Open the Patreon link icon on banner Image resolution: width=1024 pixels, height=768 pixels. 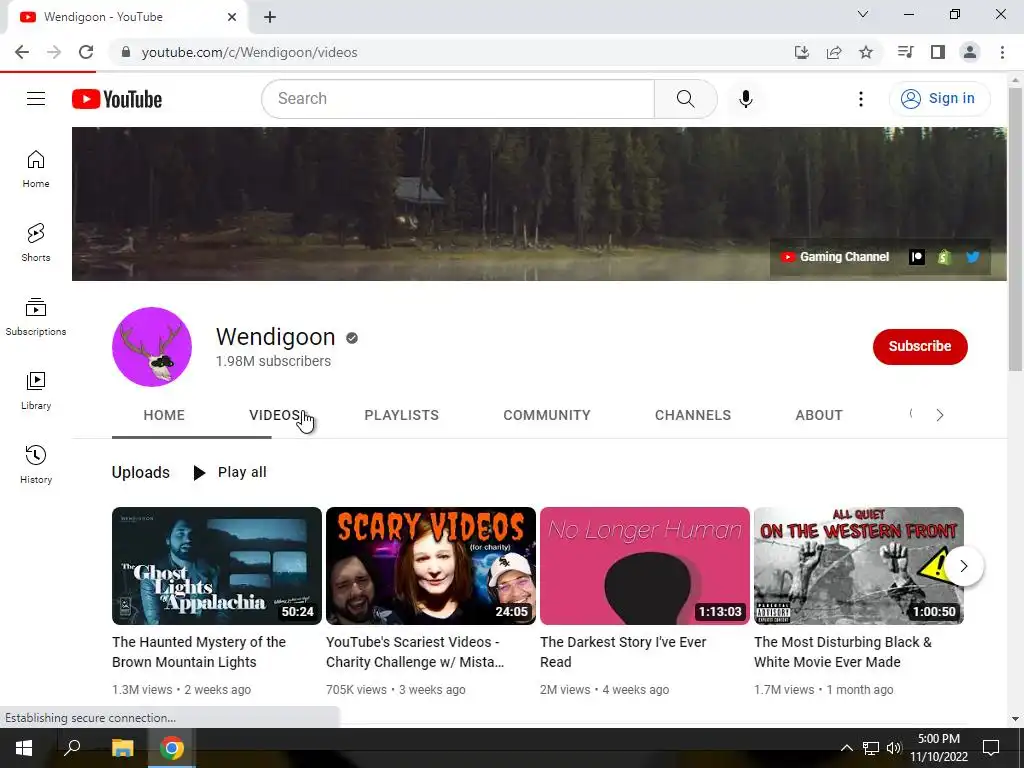tap(917, 257)
